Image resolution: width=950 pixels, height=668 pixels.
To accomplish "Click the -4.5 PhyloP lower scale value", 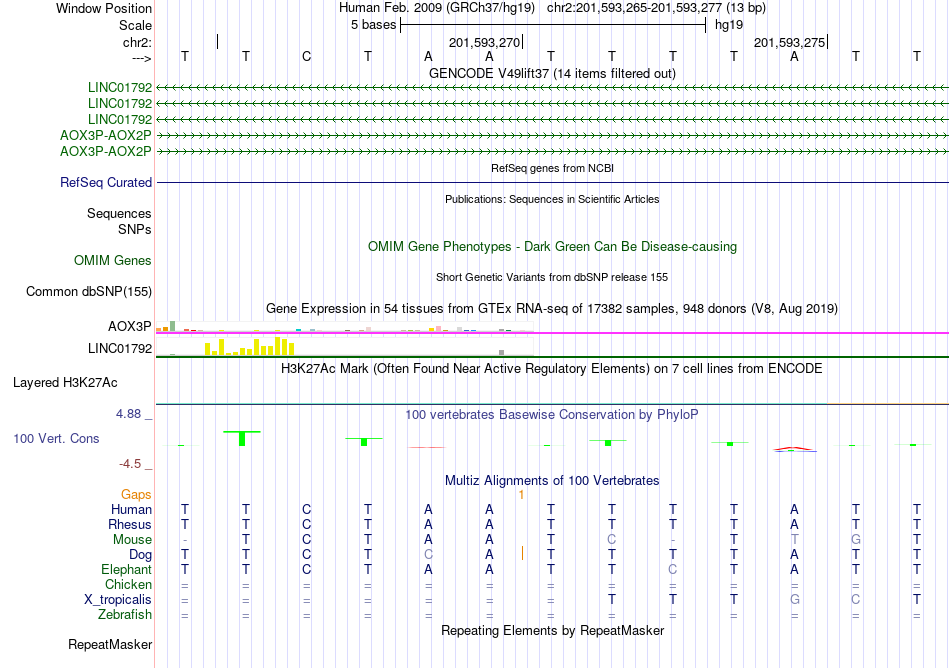I will [x=130, y=464].
